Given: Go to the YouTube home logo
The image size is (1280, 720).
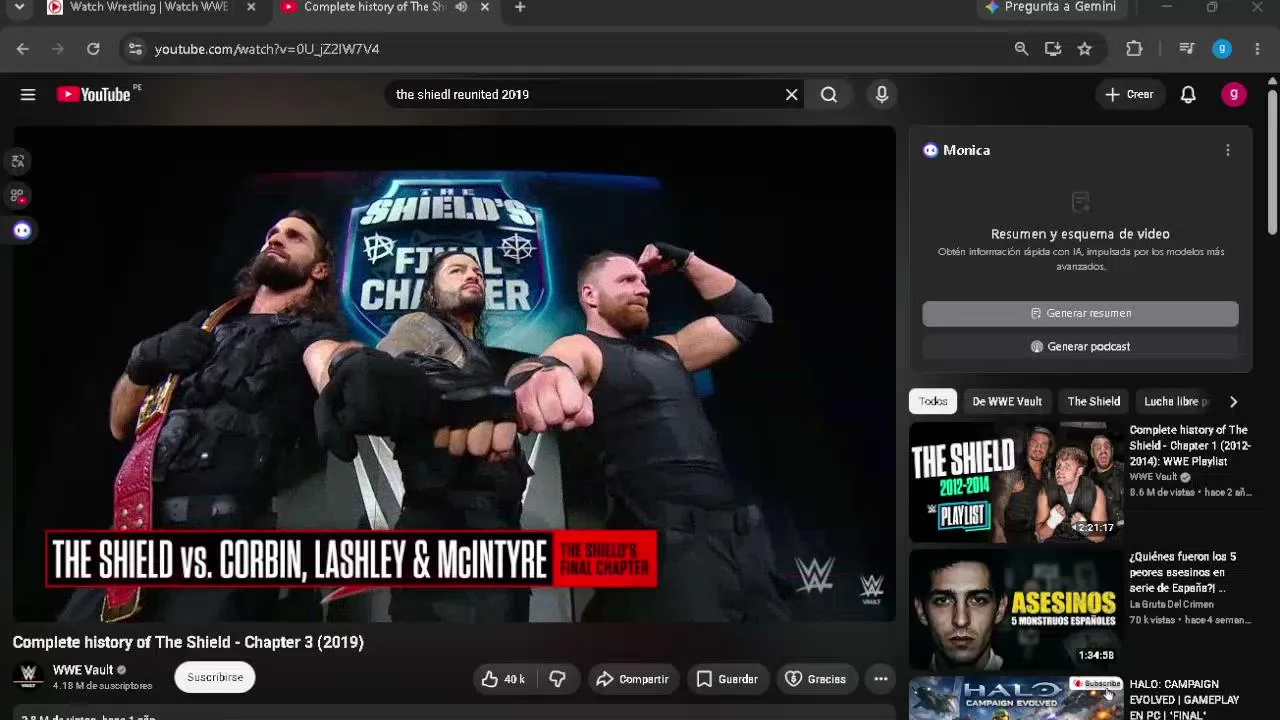Looking at the screenshot, I should tap(93, 94).
